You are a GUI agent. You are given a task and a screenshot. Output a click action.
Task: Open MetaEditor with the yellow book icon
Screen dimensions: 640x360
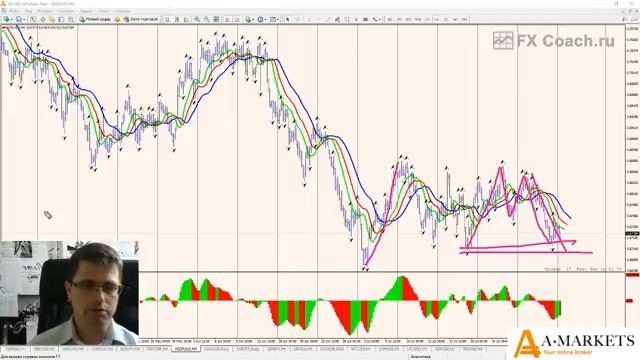click(x=117, y=19)
